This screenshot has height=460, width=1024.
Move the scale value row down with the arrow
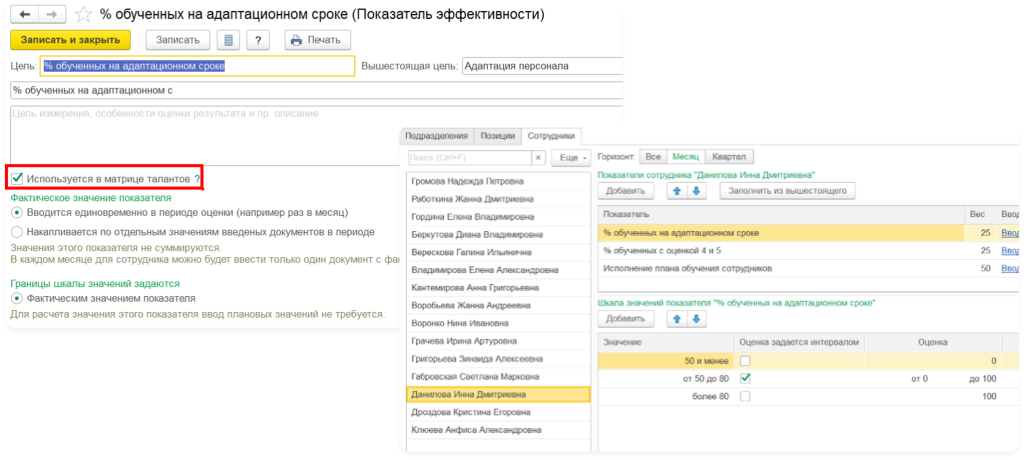(697, 318)
